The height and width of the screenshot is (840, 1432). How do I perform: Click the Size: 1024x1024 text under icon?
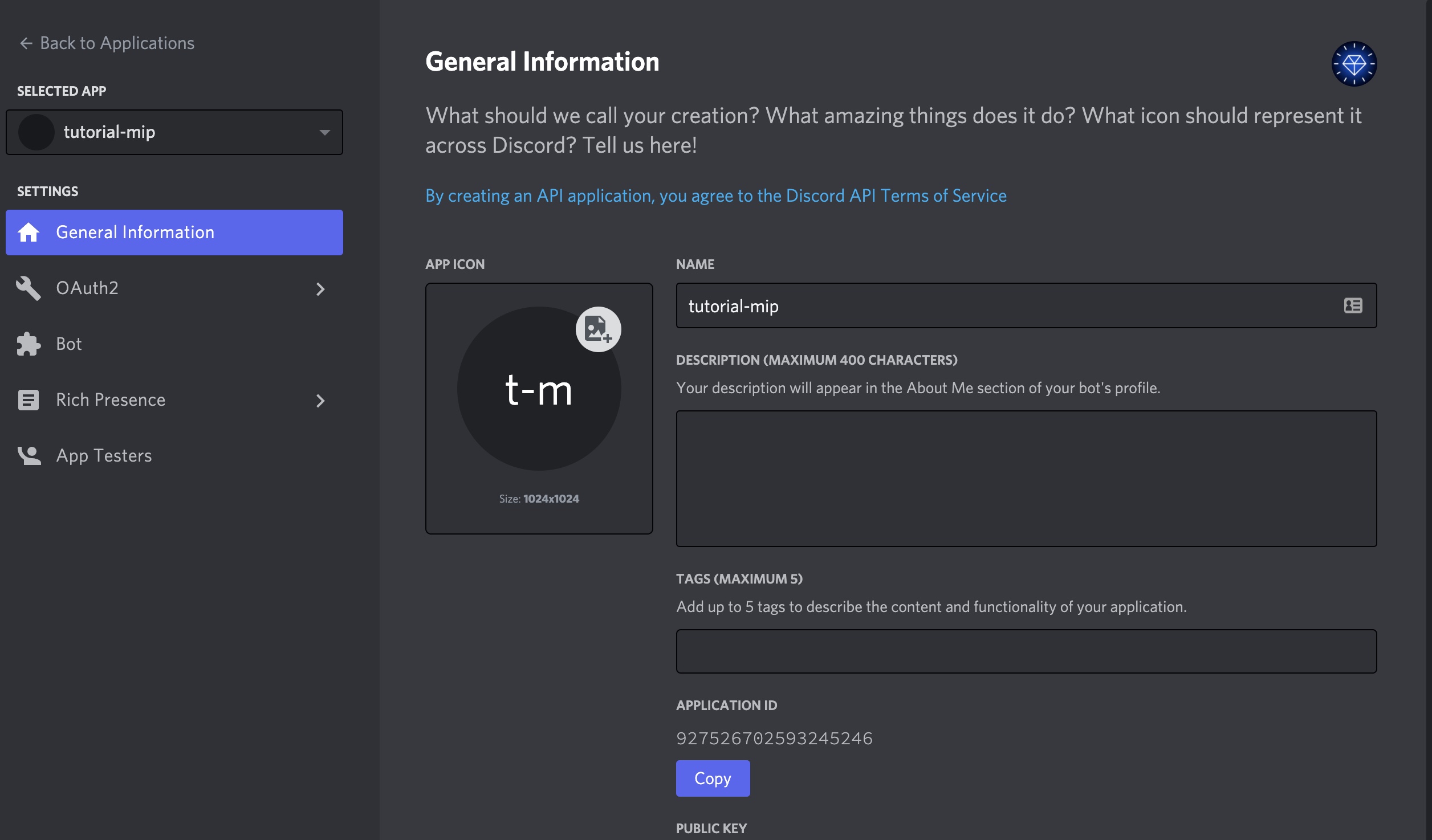pos(539,499)
